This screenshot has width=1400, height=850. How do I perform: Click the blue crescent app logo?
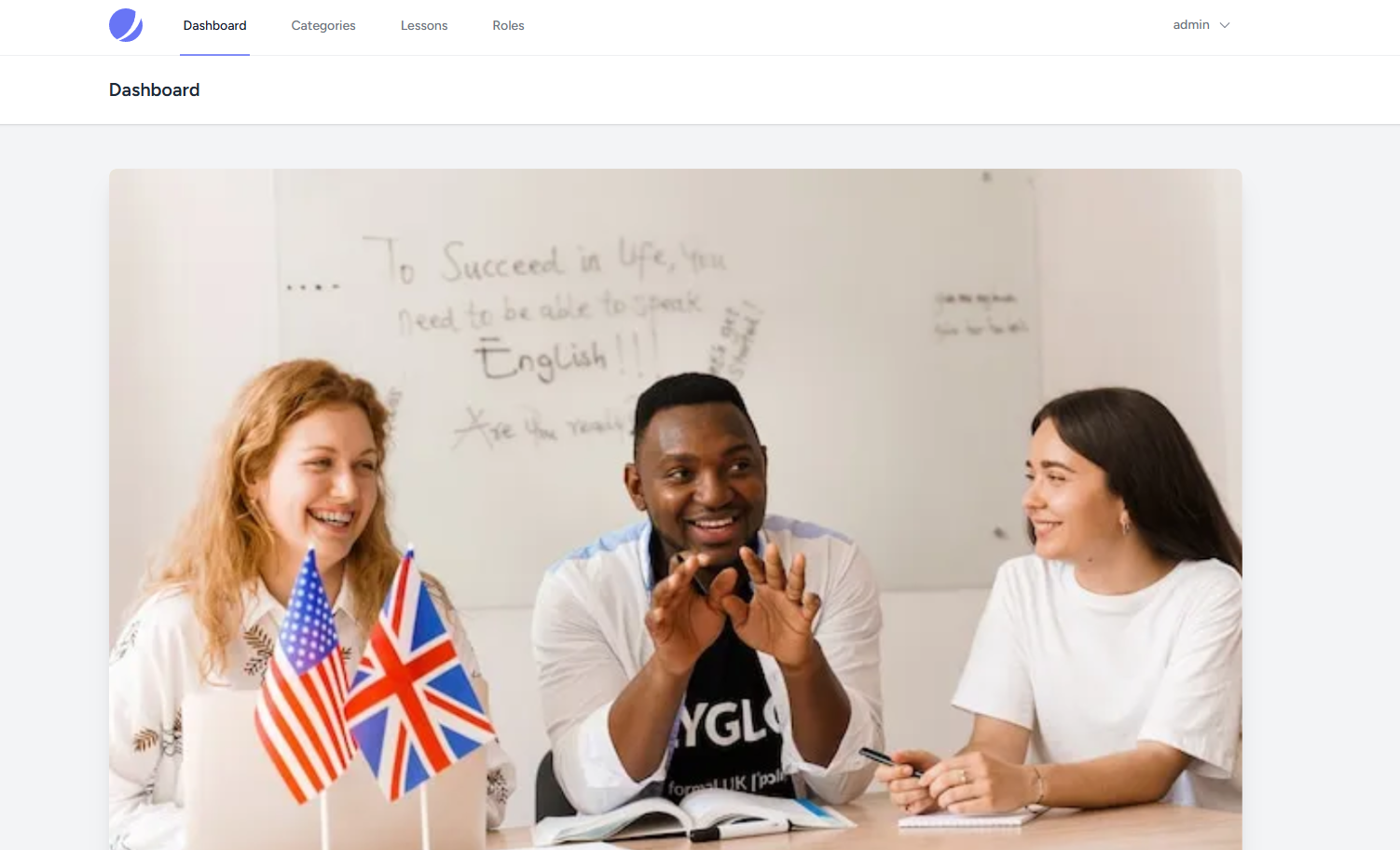(126, 25)
